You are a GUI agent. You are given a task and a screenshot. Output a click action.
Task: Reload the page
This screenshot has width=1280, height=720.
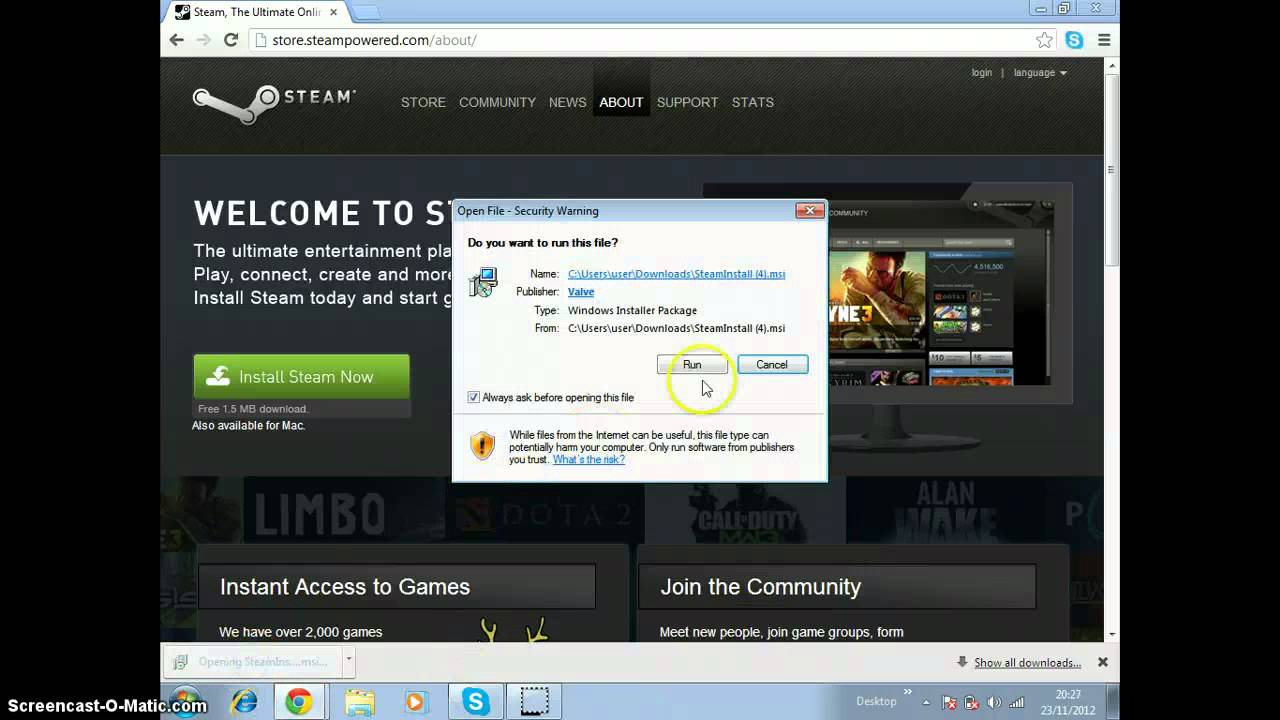click(x=231, y=40)
